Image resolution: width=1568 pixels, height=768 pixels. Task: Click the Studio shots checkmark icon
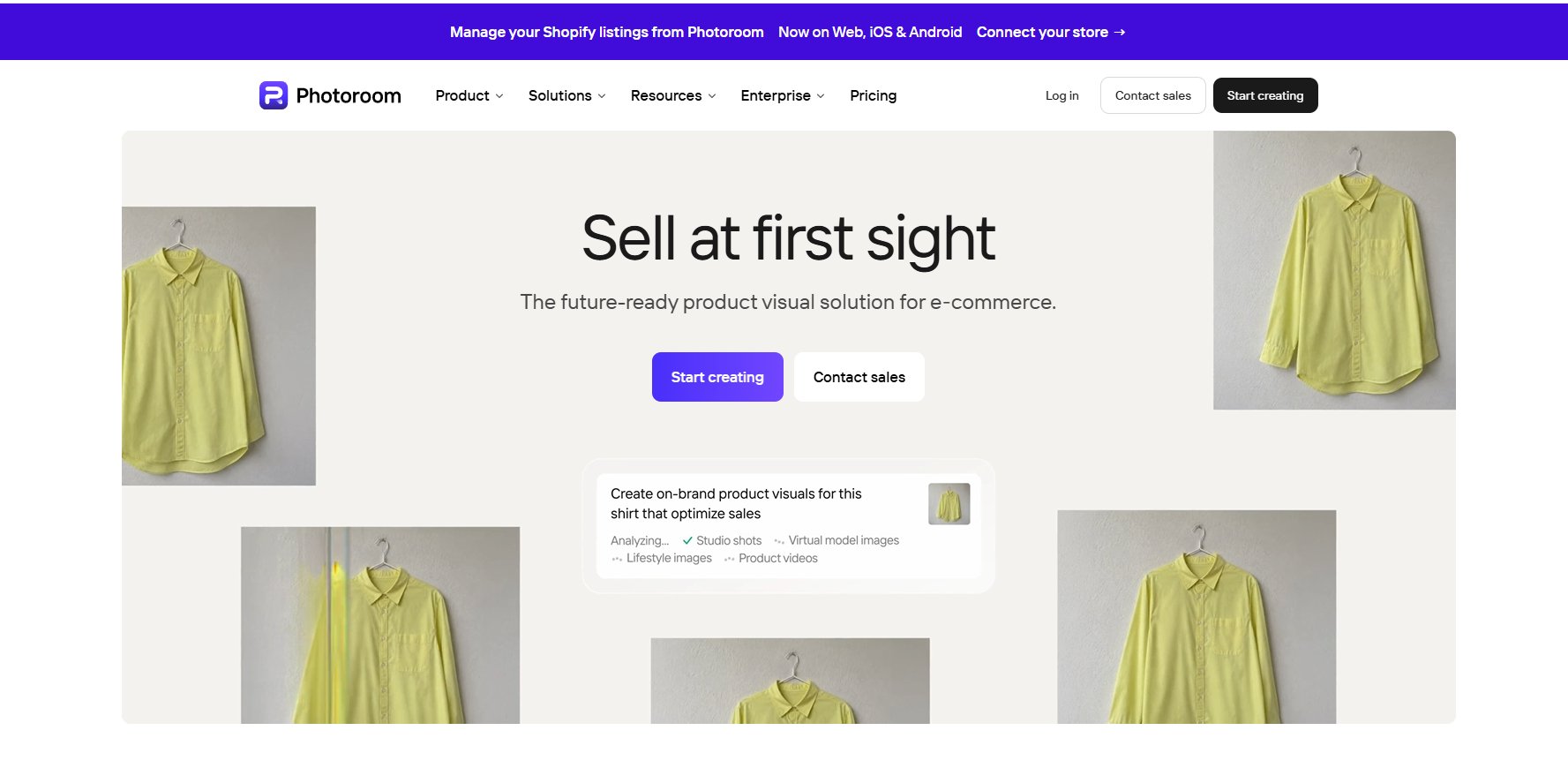[687, 540]
